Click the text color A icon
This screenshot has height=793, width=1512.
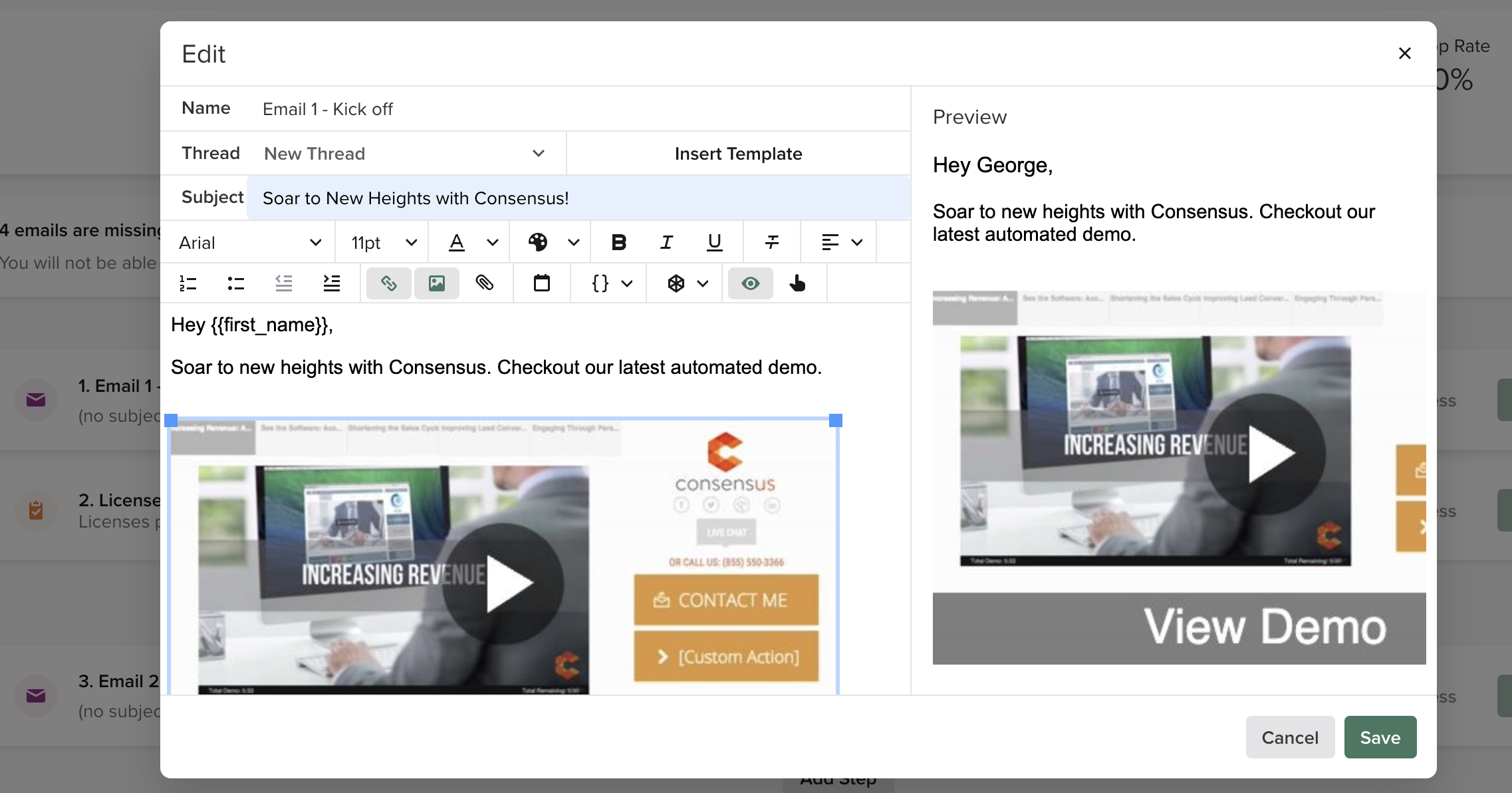click(456, 243)
